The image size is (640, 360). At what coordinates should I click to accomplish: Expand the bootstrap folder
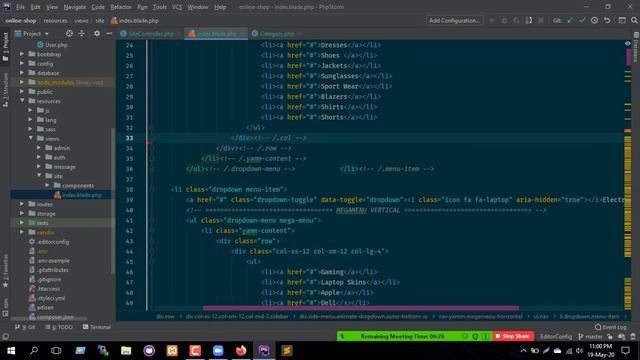[x=22, y=54]
